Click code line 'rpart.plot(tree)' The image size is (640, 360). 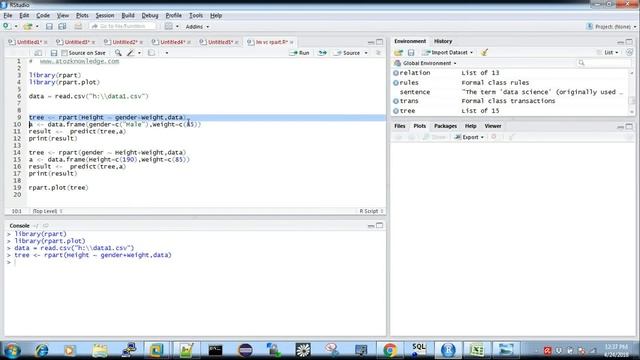pos(58,188)
